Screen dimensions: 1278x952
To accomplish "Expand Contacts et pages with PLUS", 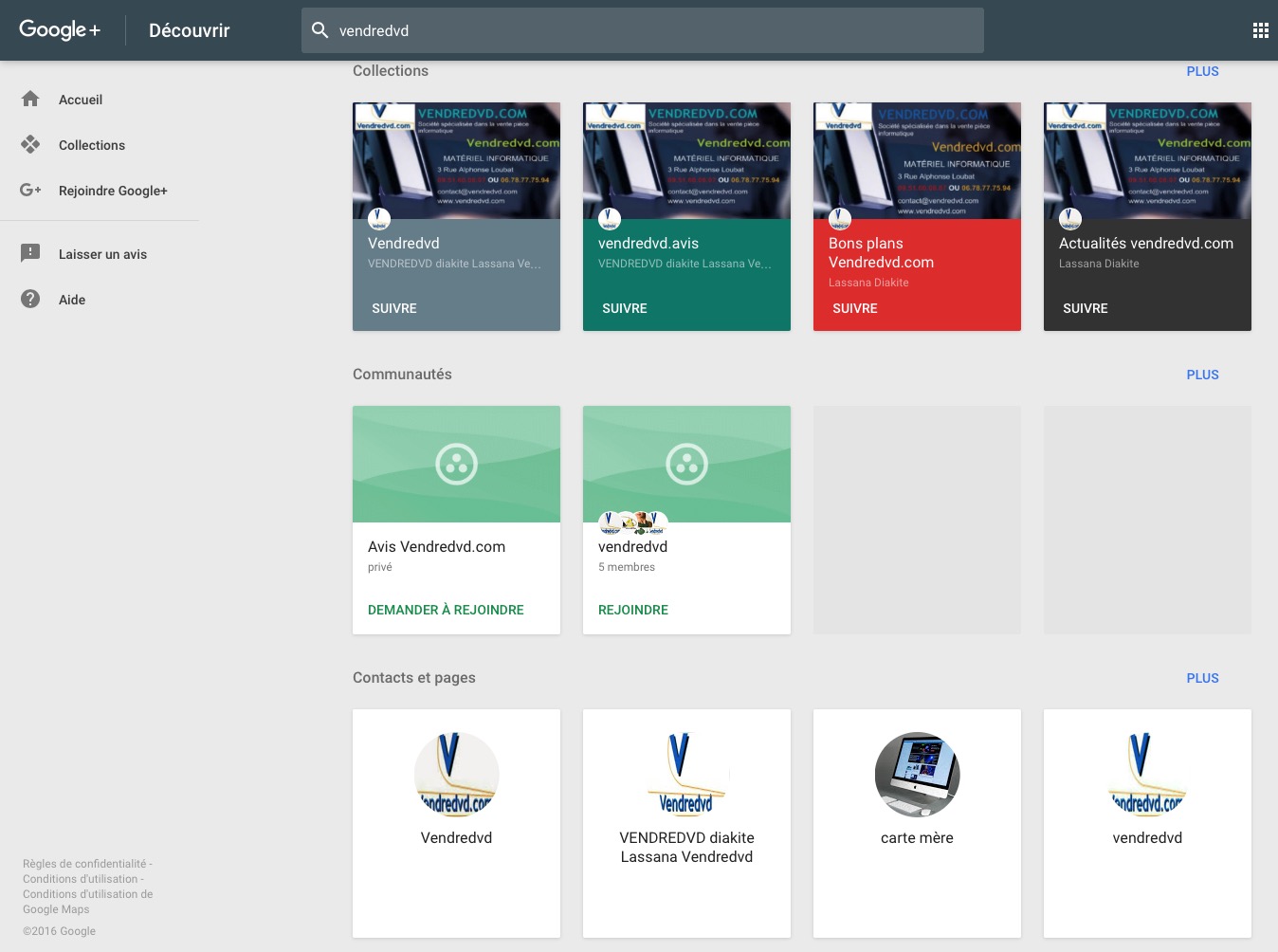I will click(x=1202, y=678).
